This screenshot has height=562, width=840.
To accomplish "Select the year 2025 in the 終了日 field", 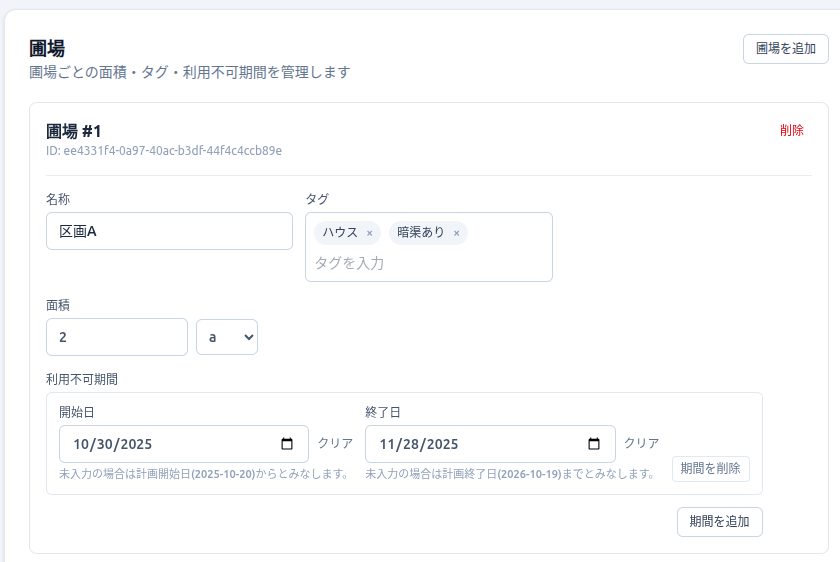I will (x=440, y=444).
